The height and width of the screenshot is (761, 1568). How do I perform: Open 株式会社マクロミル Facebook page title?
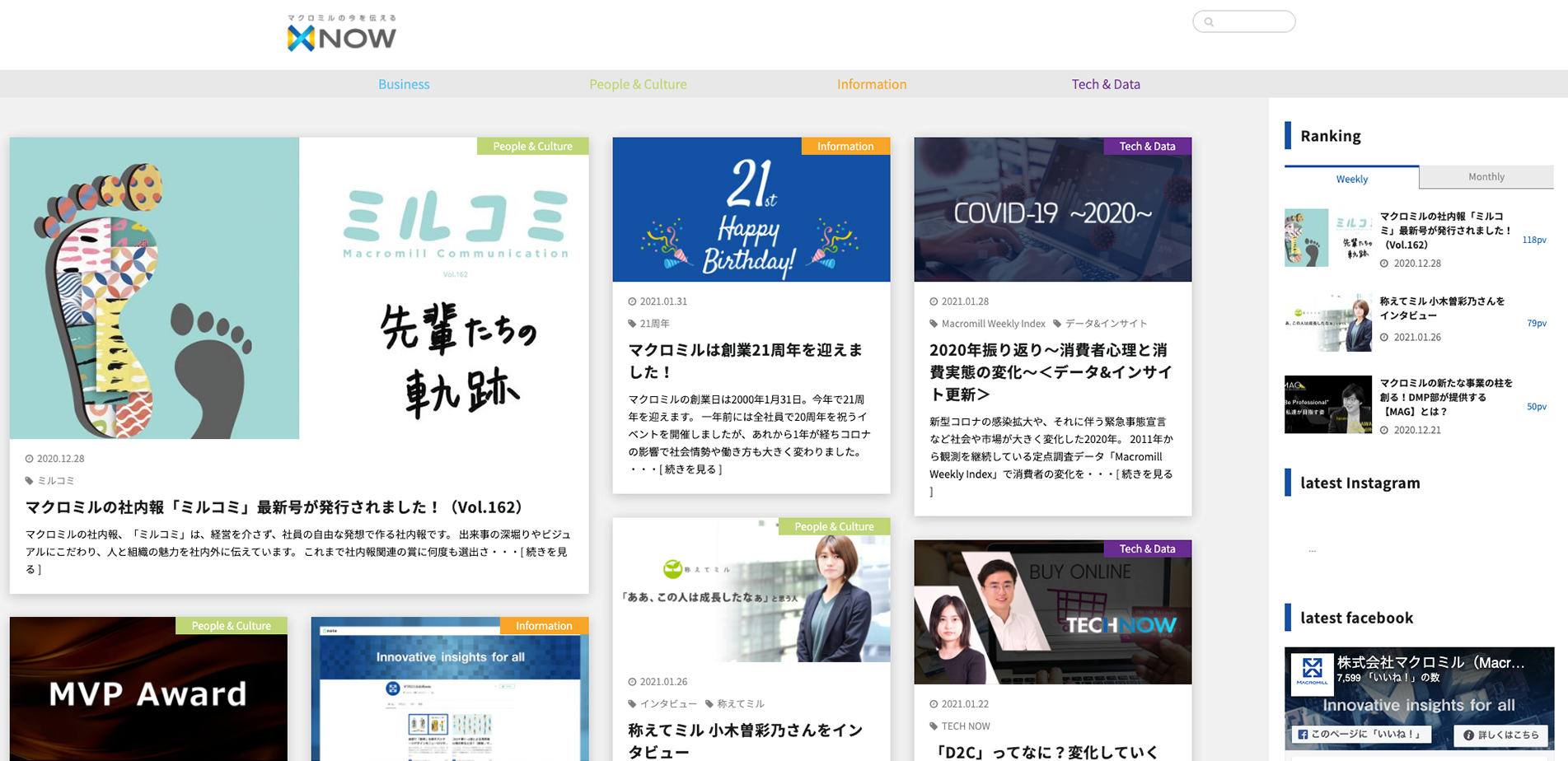click(1430, 662)
